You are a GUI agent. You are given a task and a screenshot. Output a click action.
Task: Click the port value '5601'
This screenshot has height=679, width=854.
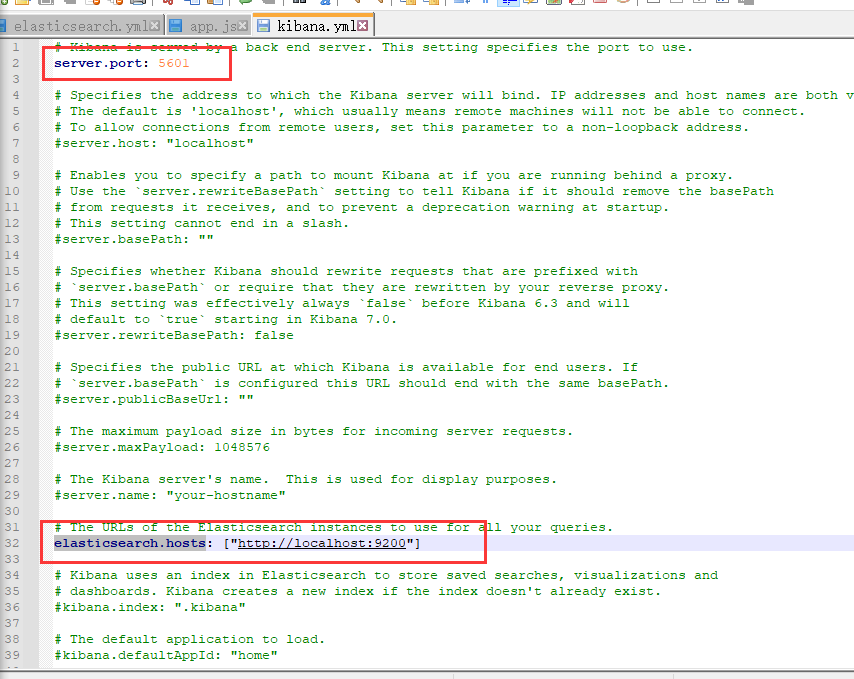pos(174,63)
